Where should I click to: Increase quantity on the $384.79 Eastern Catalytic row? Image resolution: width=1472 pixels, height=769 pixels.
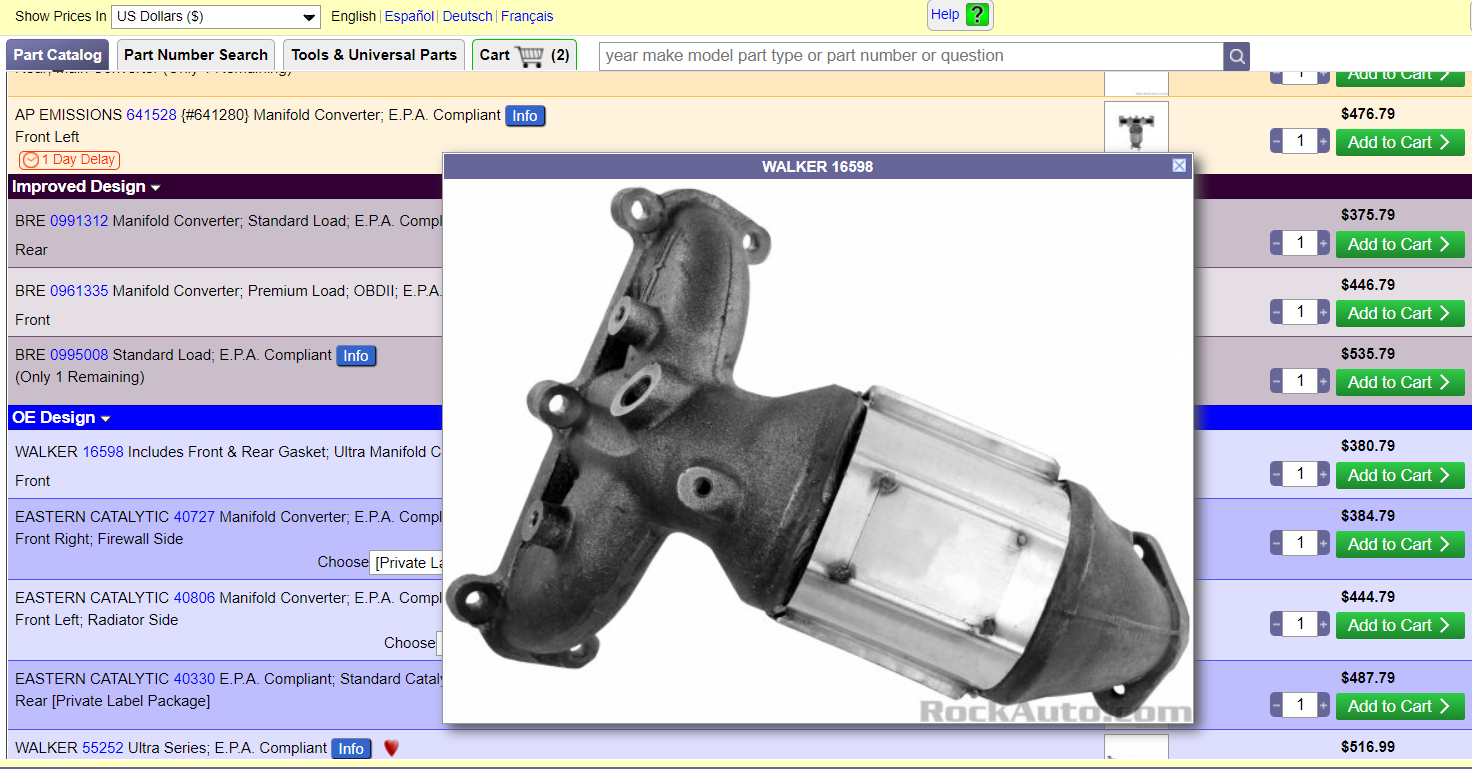[1324, 543]
